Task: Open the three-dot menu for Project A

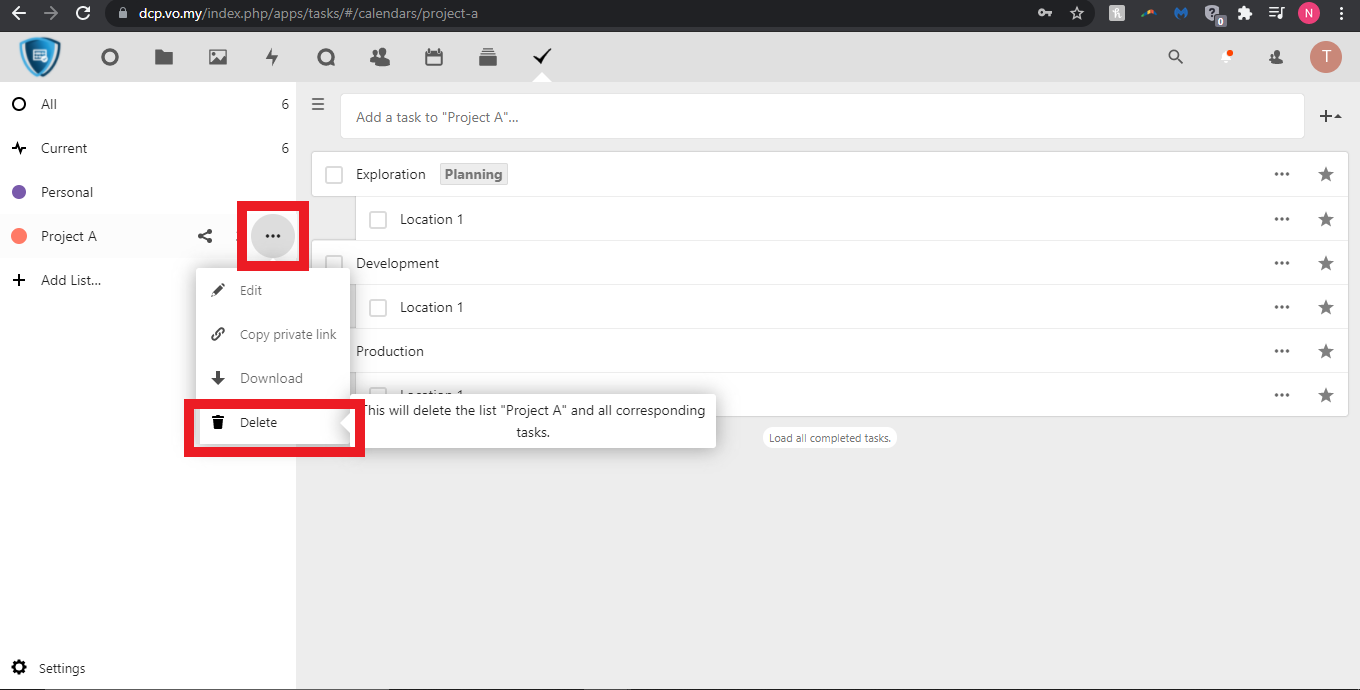Action: (x=273, y=236)
